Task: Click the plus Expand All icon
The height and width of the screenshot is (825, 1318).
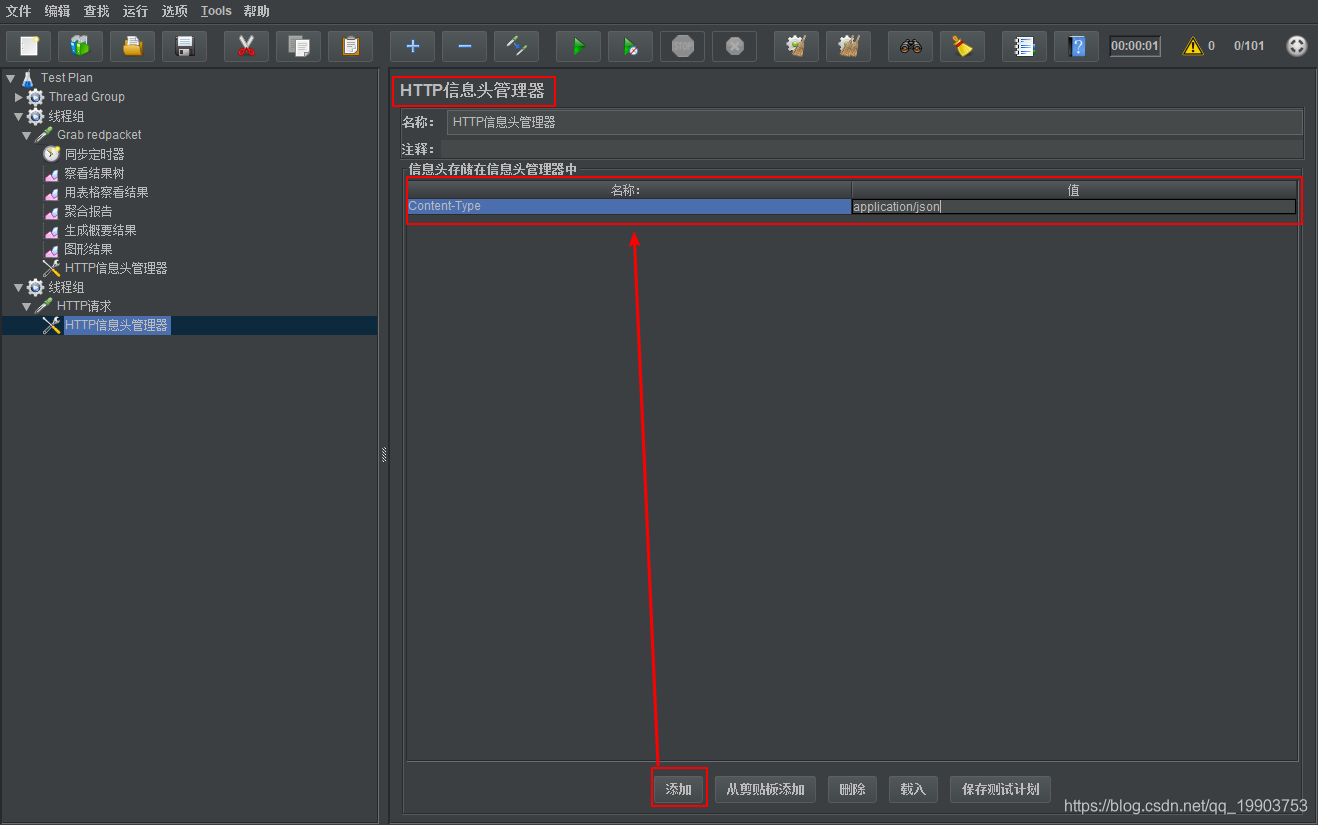Action: coord(412,46)
